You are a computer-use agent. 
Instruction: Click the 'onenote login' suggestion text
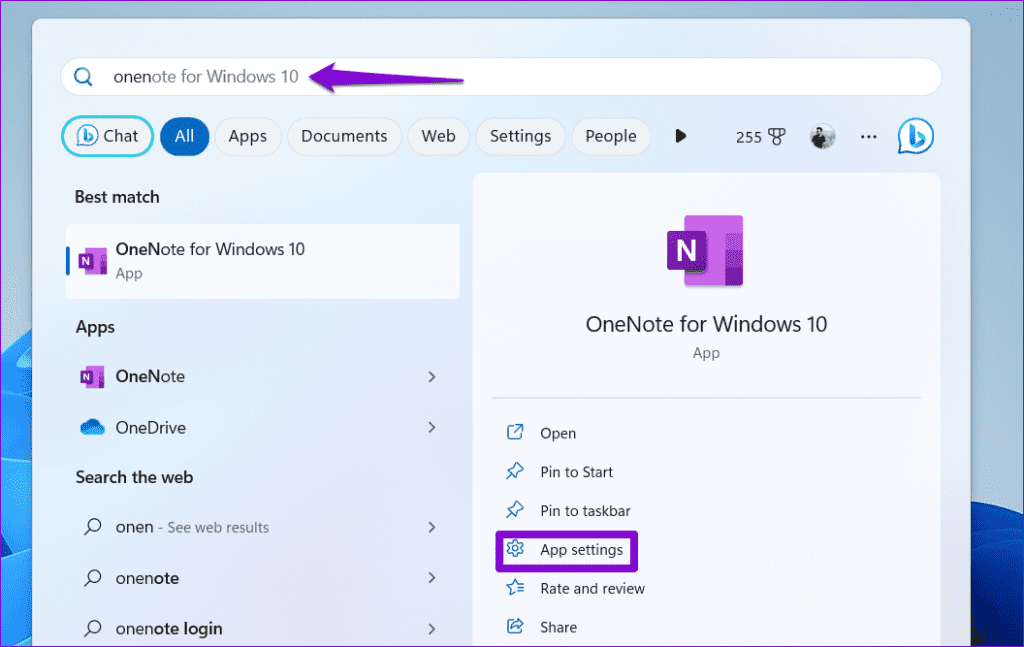pyautogui.click(x=169, y=629)
